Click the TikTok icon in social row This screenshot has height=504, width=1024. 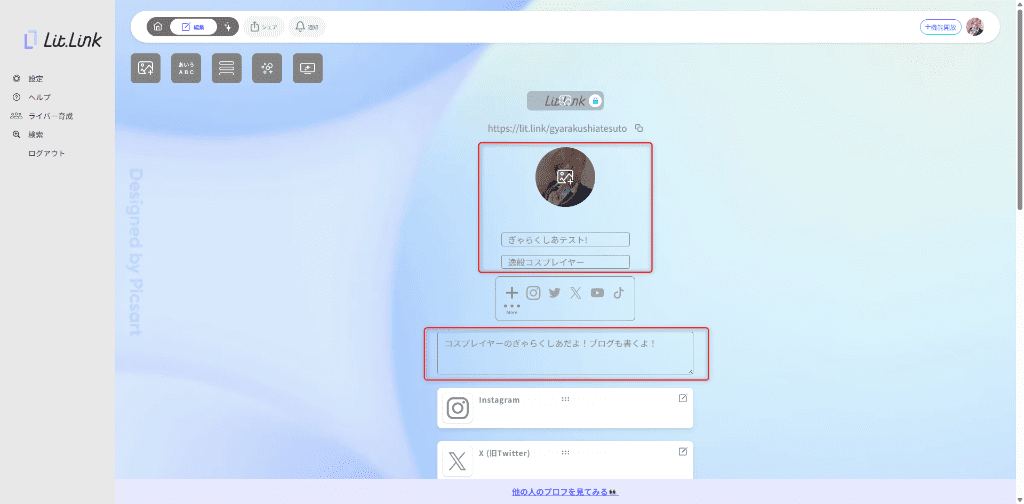pyautogui.click(x=618, y=293)
